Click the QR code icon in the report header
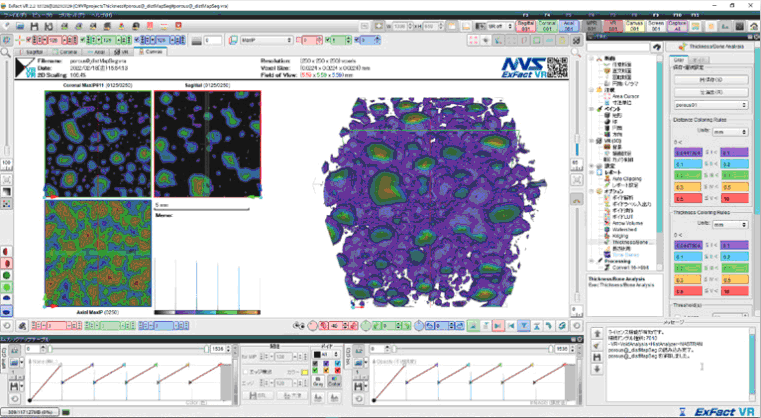The image size is (761, 418). (555, 69)
